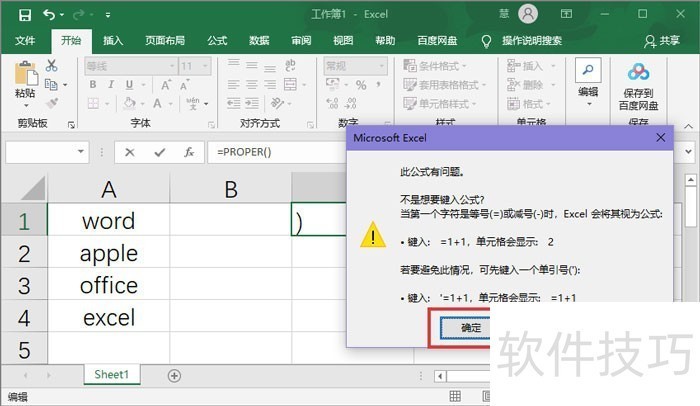
Task: Open 条件格式 conditional formatting menu
Action: 435,66
